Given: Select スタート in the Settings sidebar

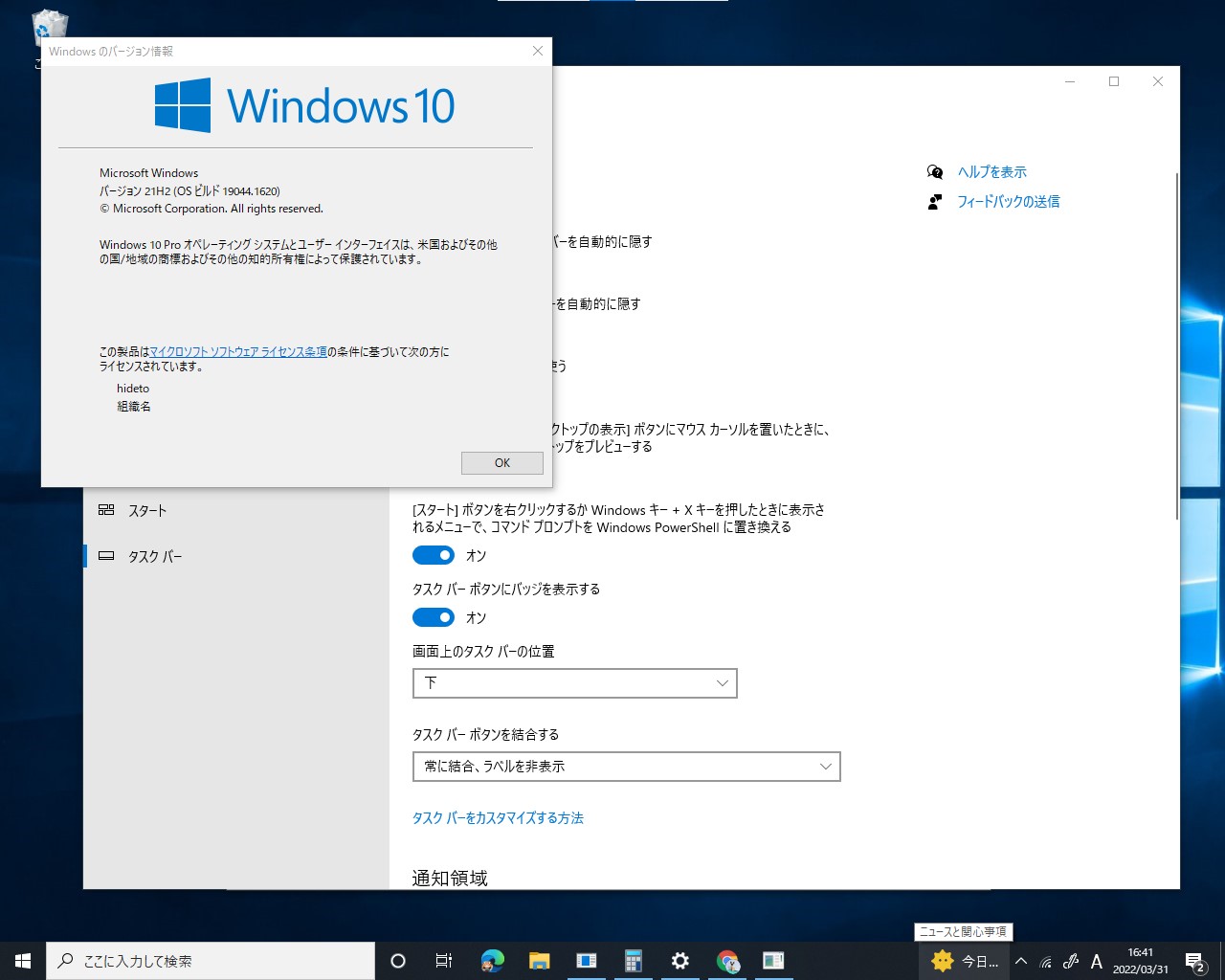Looking at the screenshot, I should [147, 510].
